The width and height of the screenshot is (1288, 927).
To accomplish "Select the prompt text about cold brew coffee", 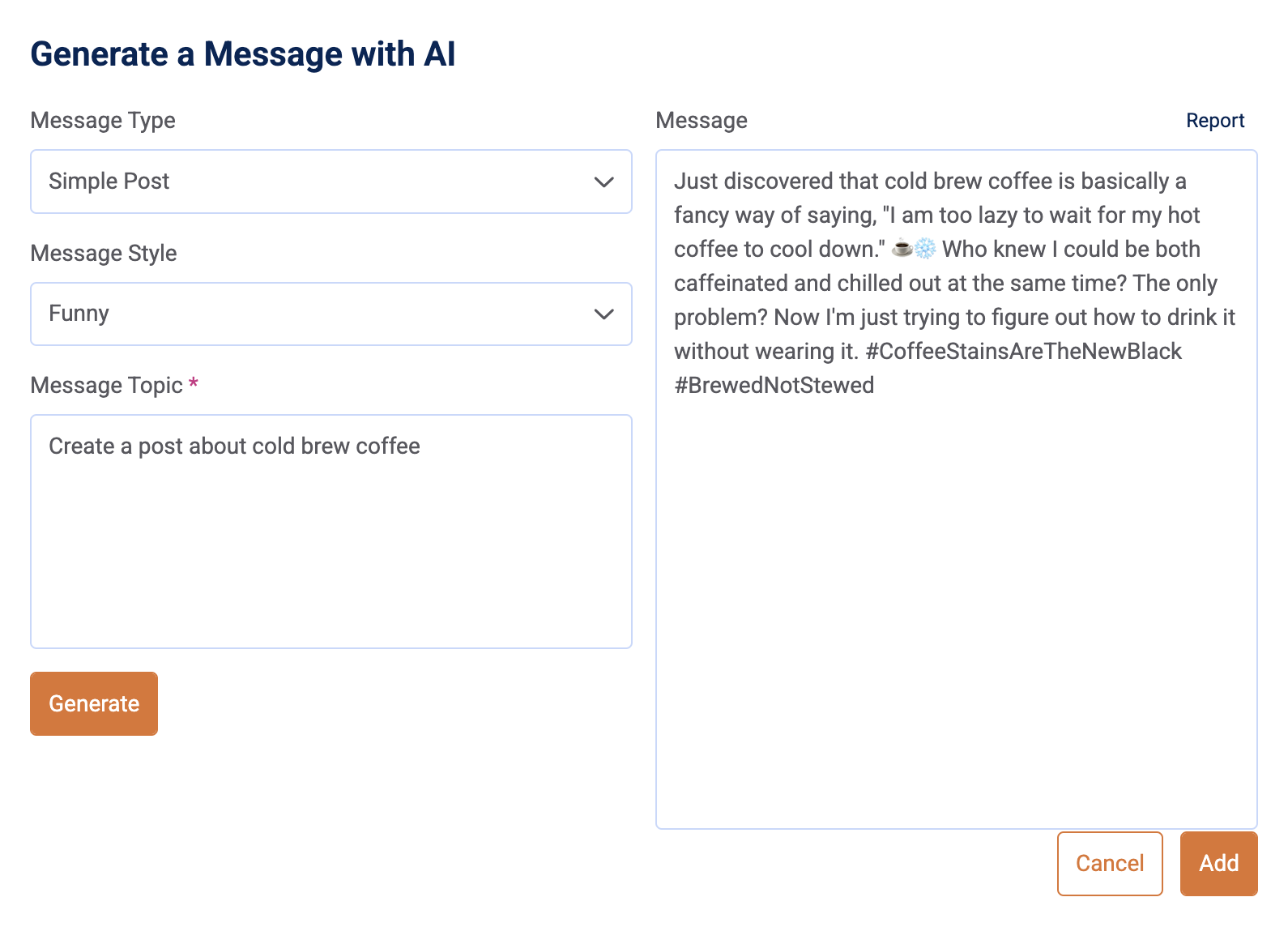I will click(234, 446).
